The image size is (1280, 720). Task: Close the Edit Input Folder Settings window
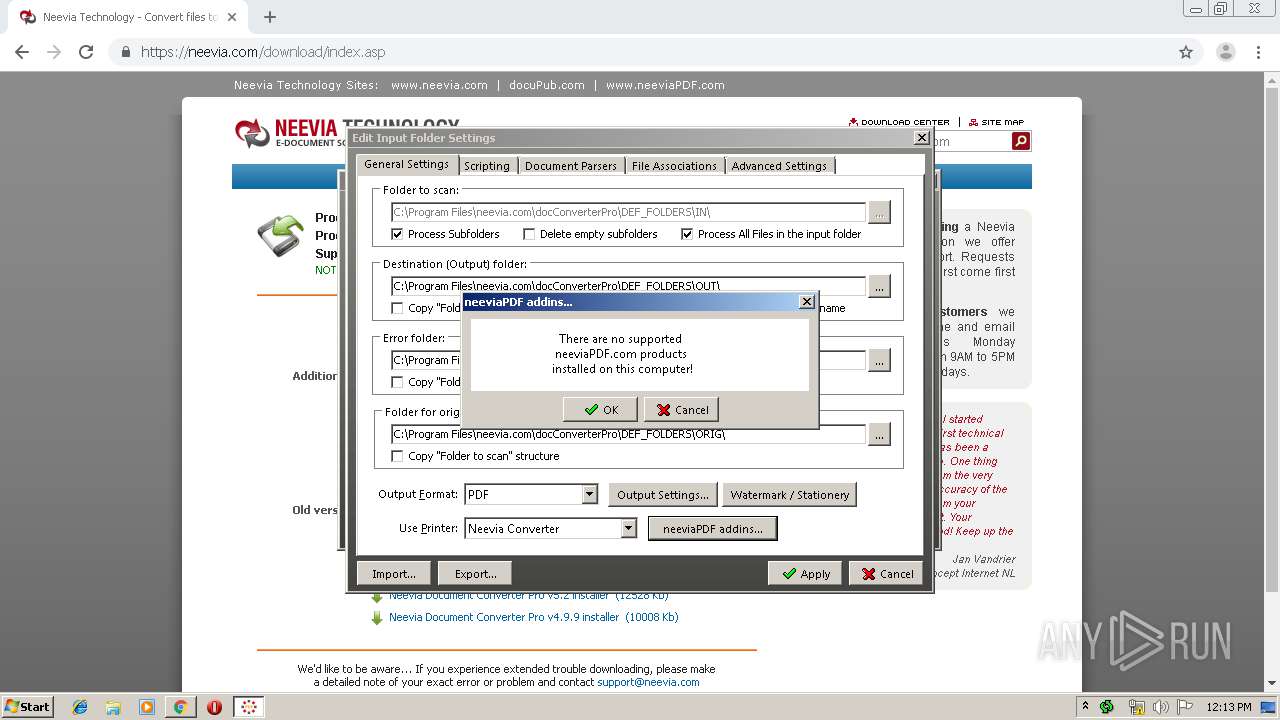coord(922,138)
